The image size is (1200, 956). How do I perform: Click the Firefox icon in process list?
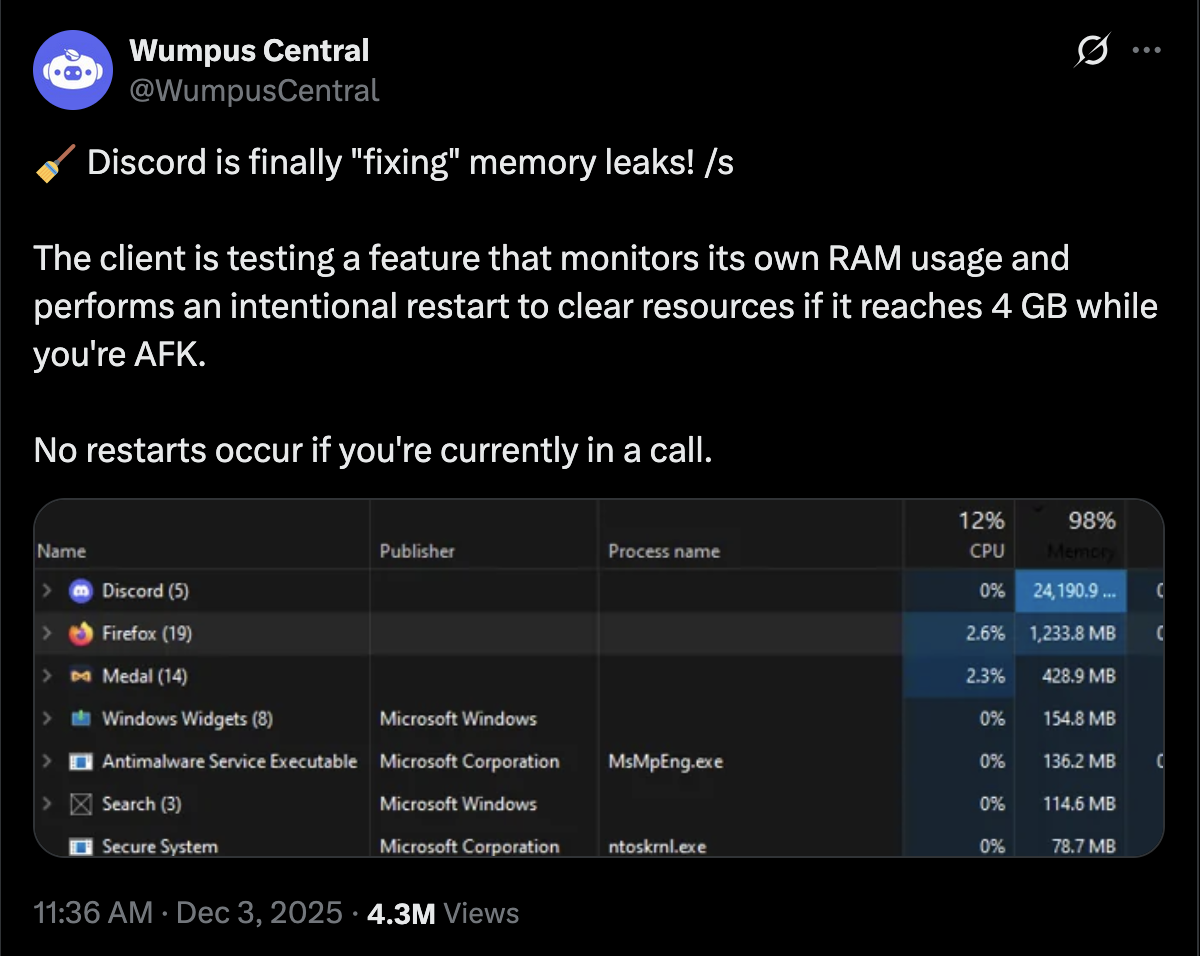click(x=81, y=634)
